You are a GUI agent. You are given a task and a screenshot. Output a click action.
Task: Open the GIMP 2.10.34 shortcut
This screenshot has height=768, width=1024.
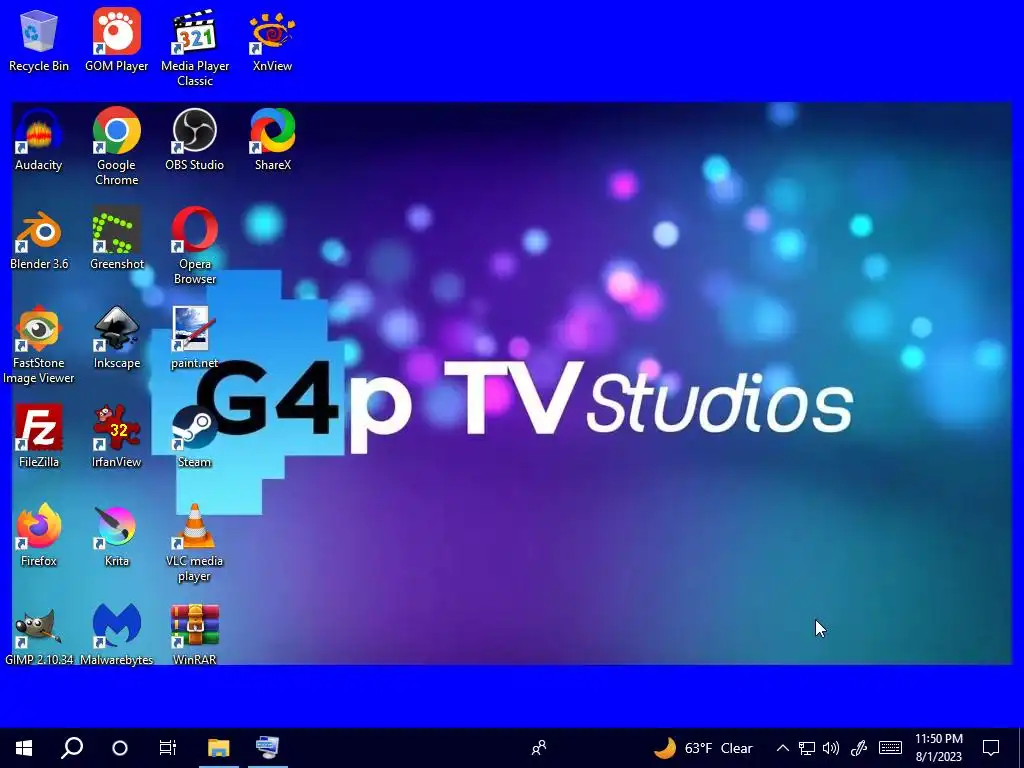[39, 635]
